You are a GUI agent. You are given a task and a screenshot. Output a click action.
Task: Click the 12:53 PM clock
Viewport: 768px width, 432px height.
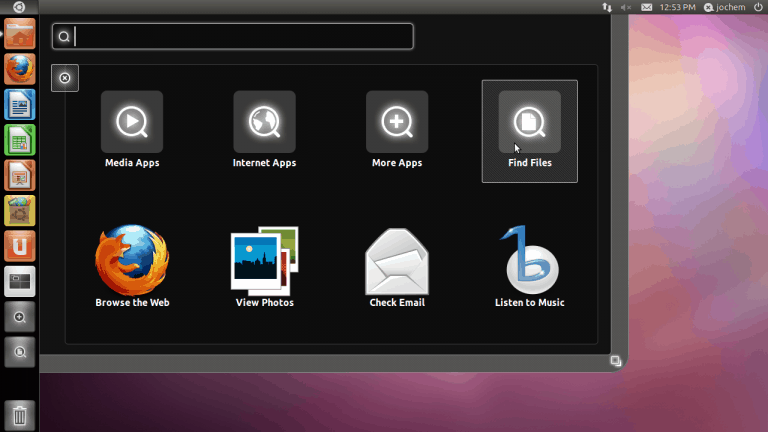[x=677, y=7]
